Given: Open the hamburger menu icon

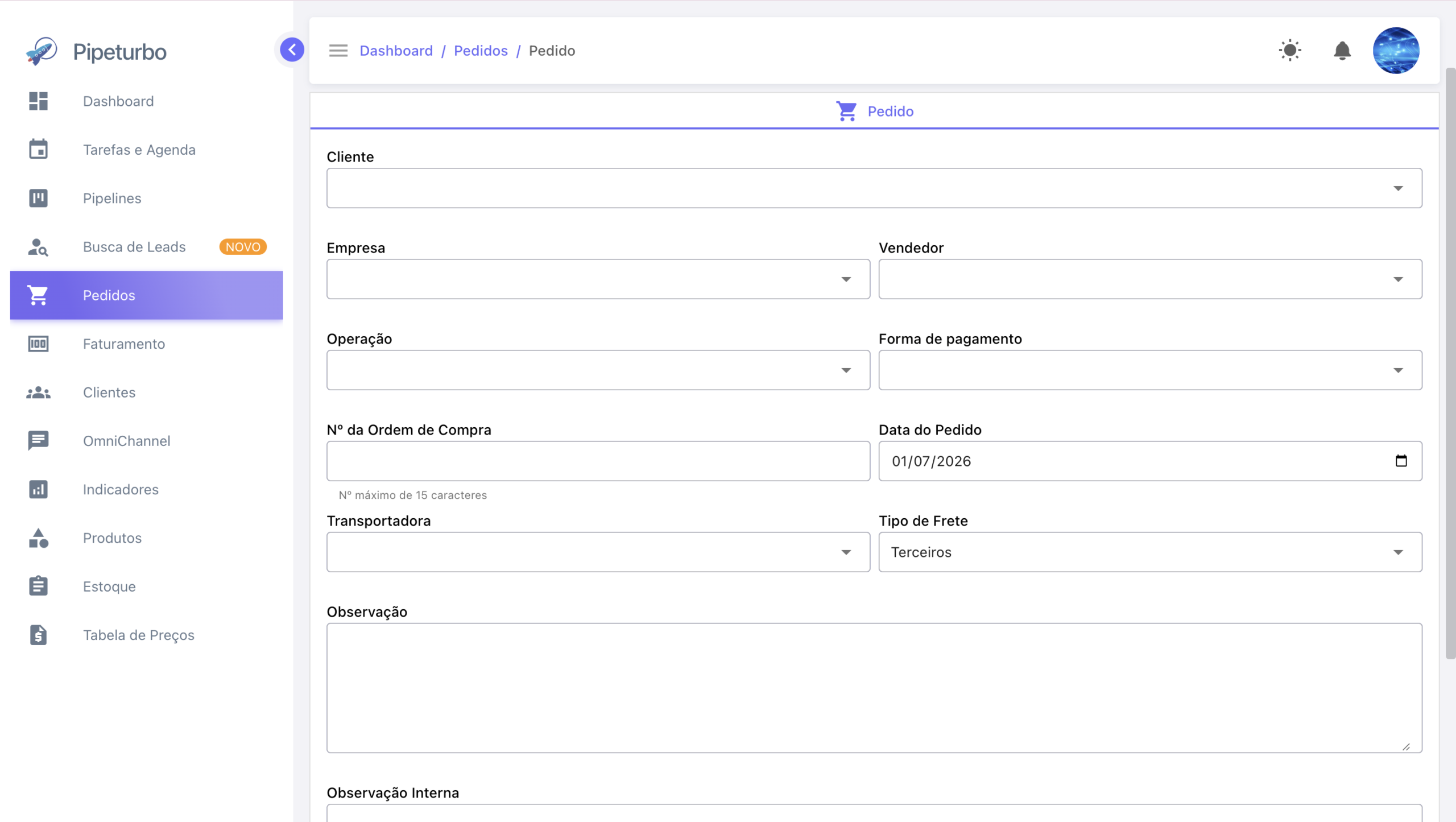Looking at the screenshot, I should 338,51.
